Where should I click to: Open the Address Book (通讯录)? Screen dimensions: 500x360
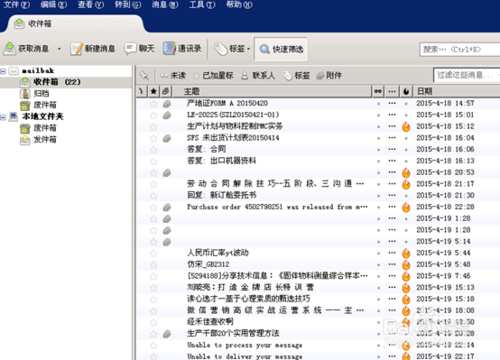[x=182, y=49]
